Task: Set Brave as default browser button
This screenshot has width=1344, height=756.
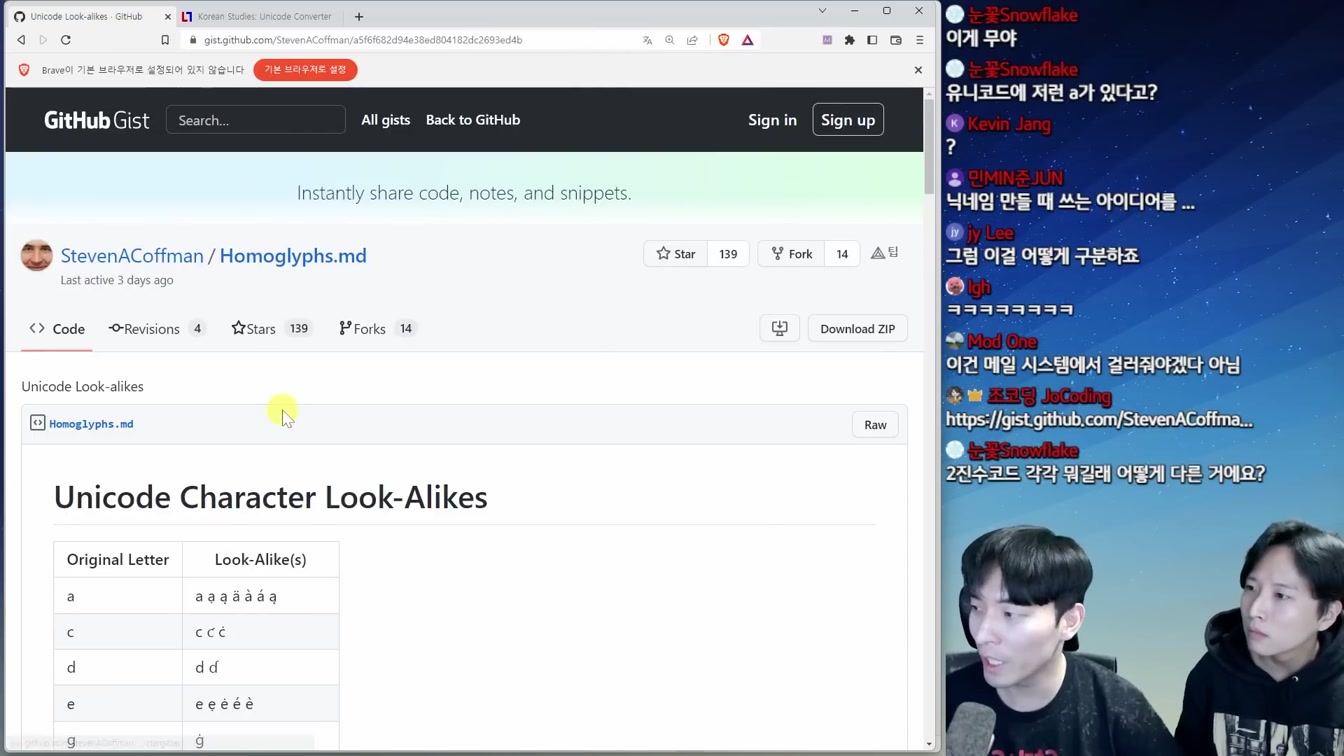Action: coord(305,70)
